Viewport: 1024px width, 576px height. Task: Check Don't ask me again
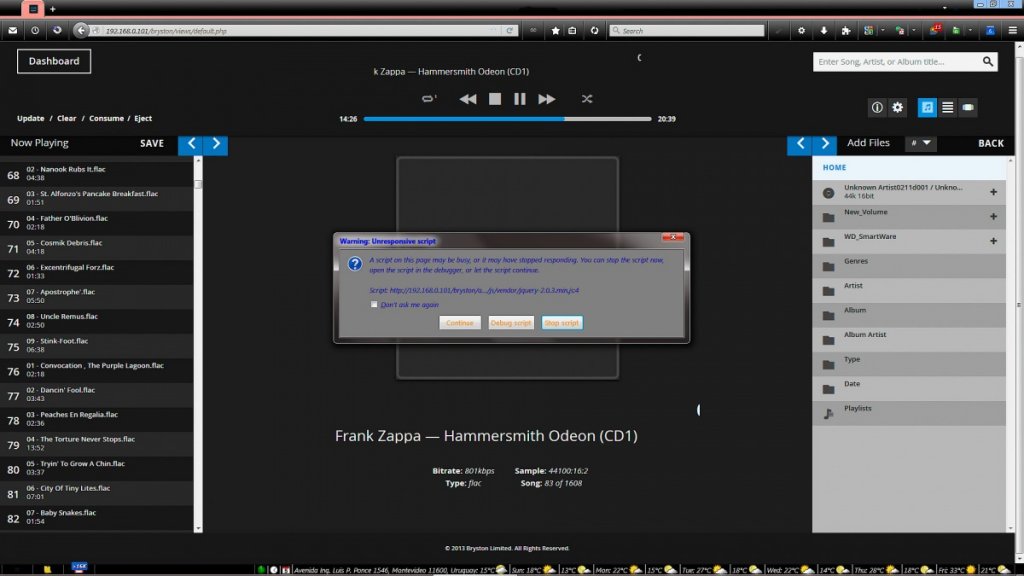coord(374,304)
